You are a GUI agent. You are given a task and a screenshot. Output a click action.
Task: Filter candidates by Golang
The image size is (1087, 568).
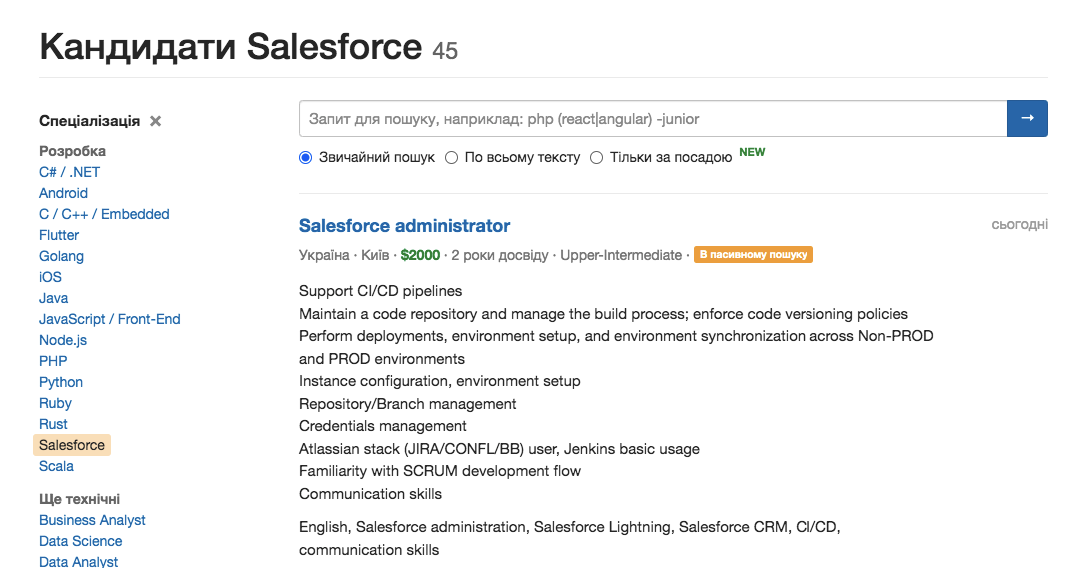click(x=61, y=256)
